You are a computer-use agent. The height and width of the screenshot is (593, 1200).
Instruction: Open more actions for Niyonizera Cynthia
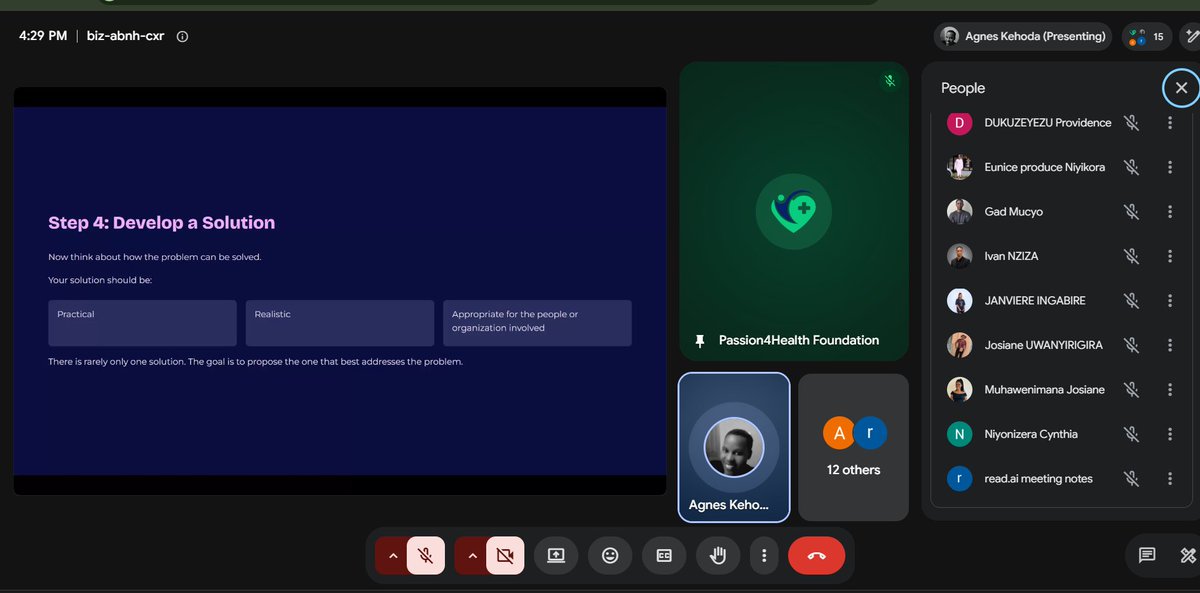(1170, 434)
